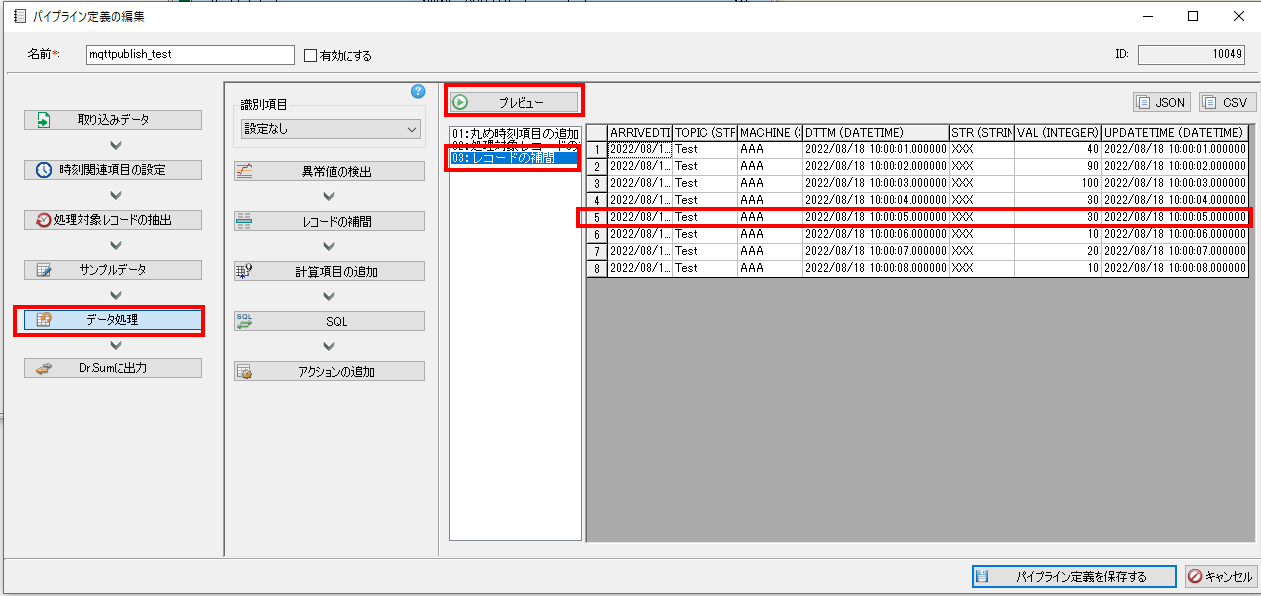The height and width of the screenshot is (596, 1261).
Task: Click the ID field showing 10049
Action: [1193, 54]
